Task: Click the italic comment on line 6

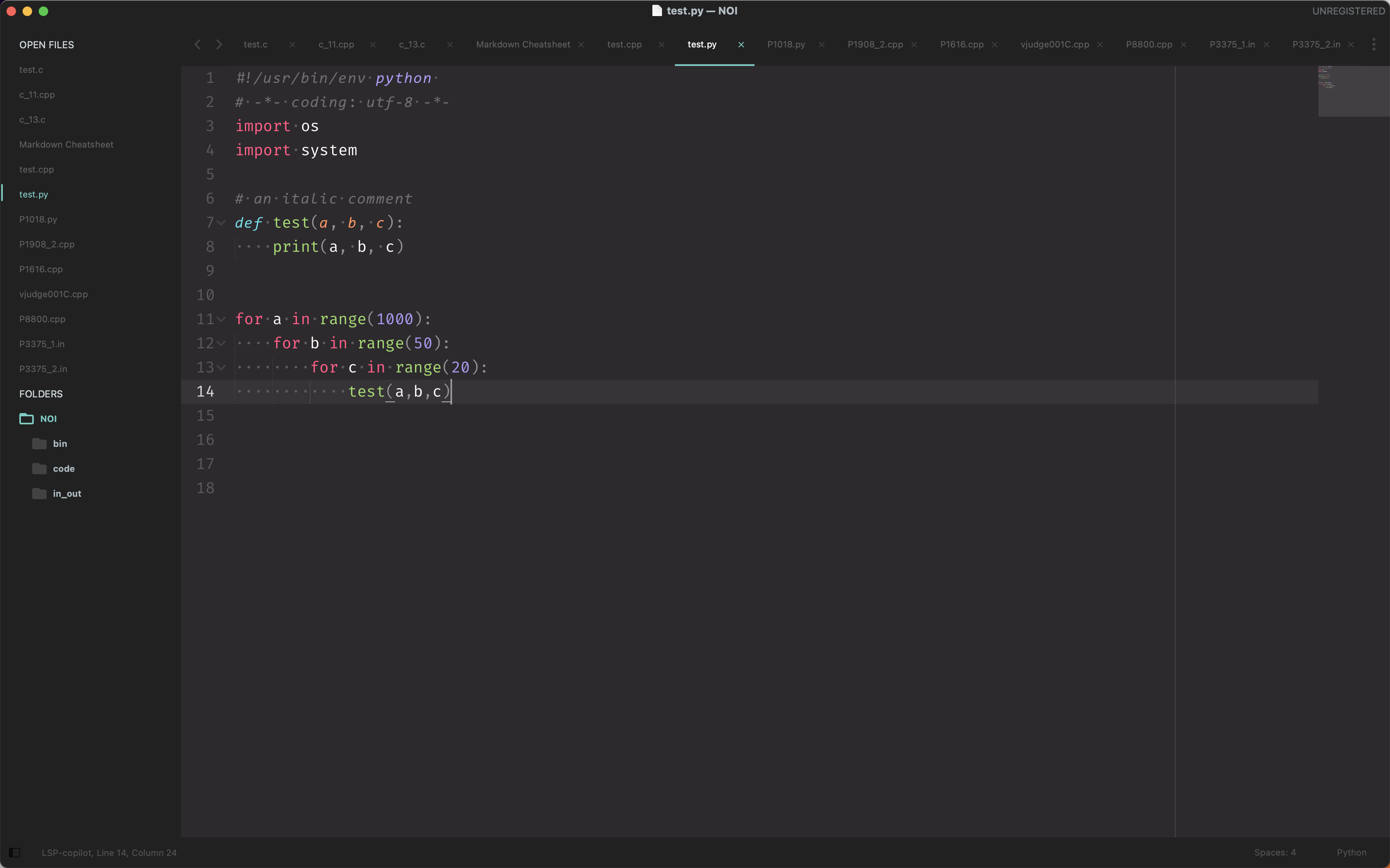Action: click(x=323, y=199)
